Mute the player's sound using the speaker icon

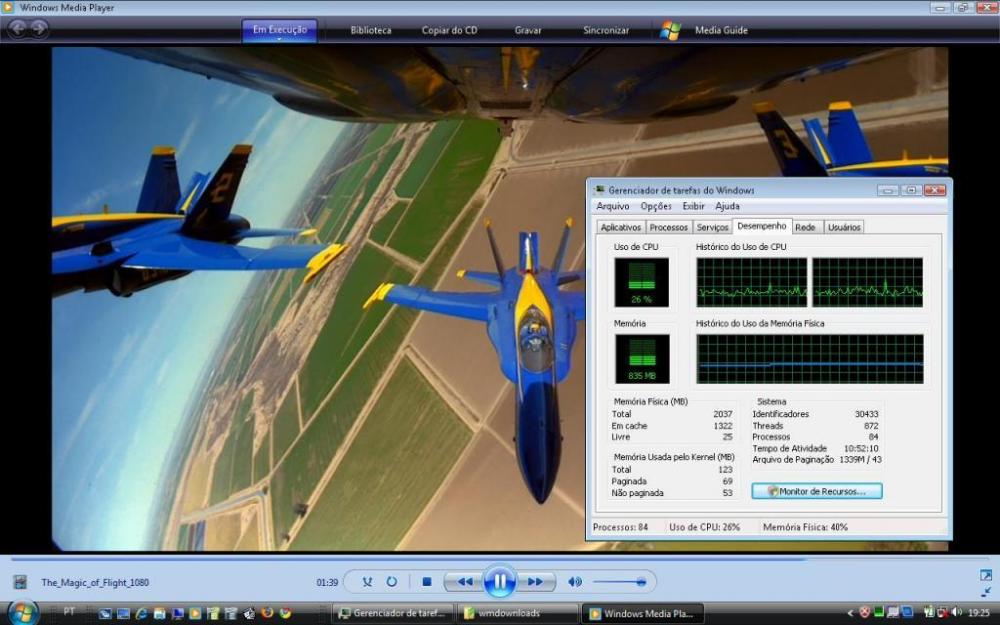pos(575,581)
